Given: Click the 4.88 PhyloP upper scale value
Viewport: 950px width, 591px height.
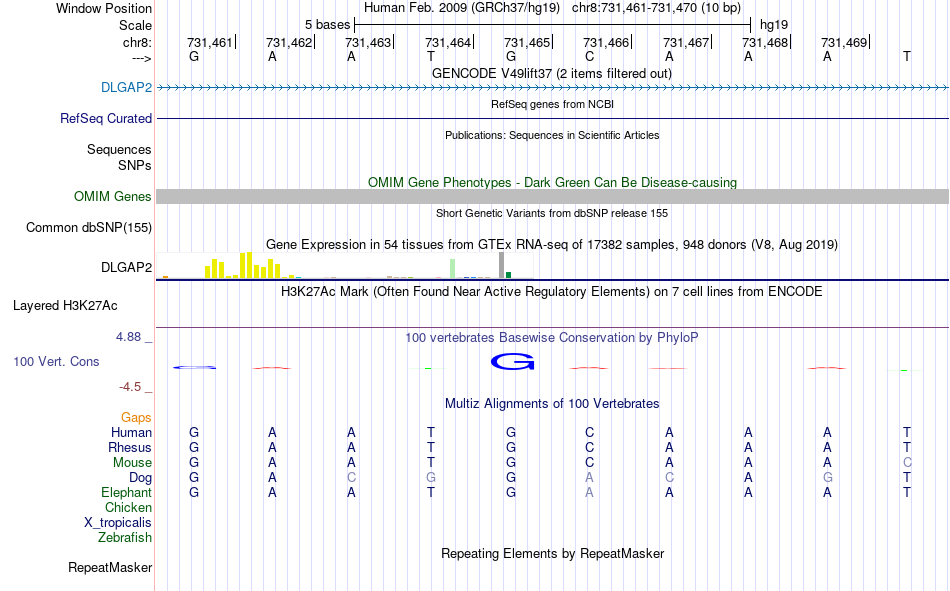Looking at the screenshot, I should pyautogui.click(x=128, y=336).
